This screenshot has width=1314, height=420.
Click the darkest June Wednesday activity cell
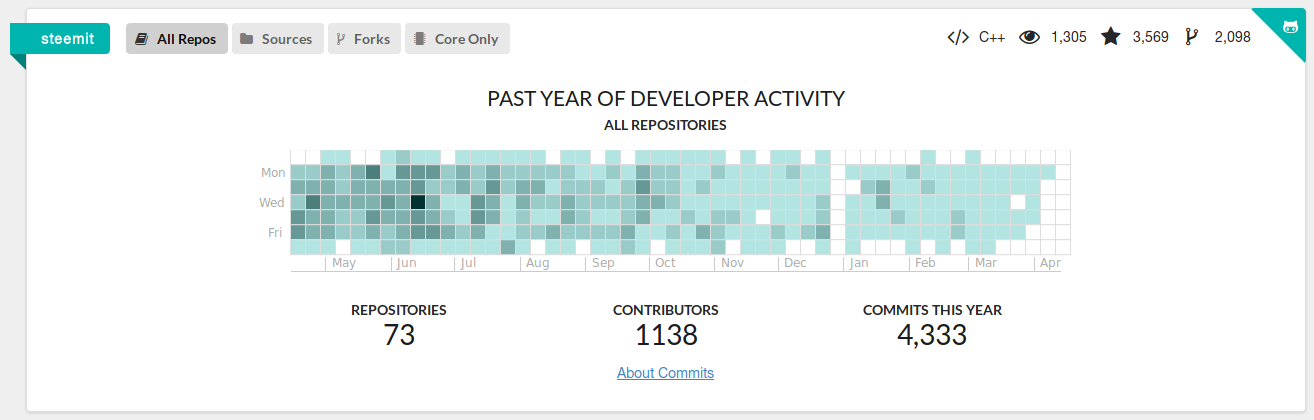coord(418,202)
